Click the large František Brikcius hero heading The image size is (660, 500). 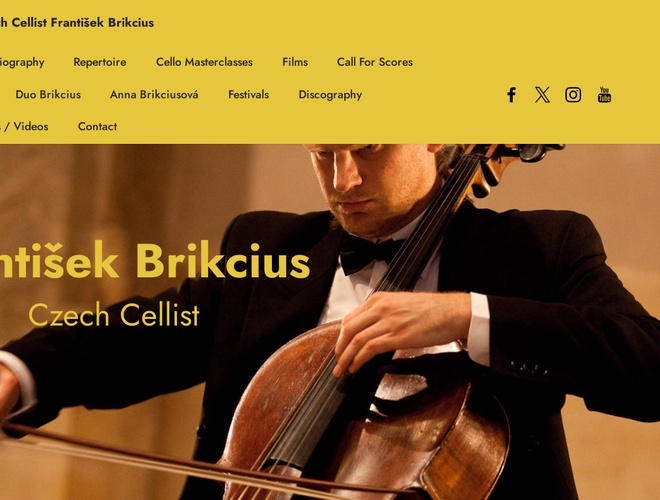tap(155, 261)
